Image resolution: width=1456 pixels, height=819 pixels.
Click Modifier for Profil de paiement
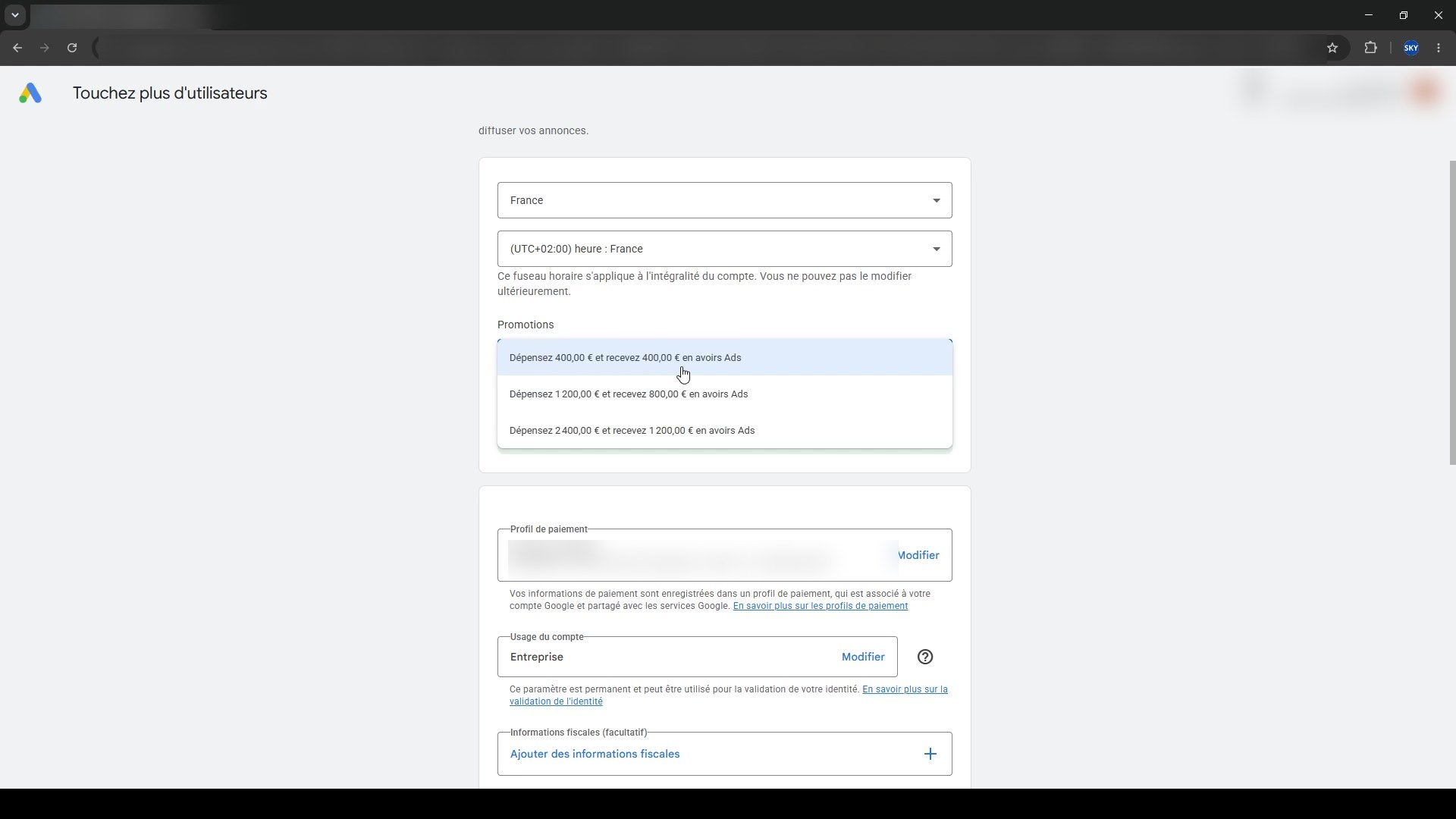coord(918,555)
